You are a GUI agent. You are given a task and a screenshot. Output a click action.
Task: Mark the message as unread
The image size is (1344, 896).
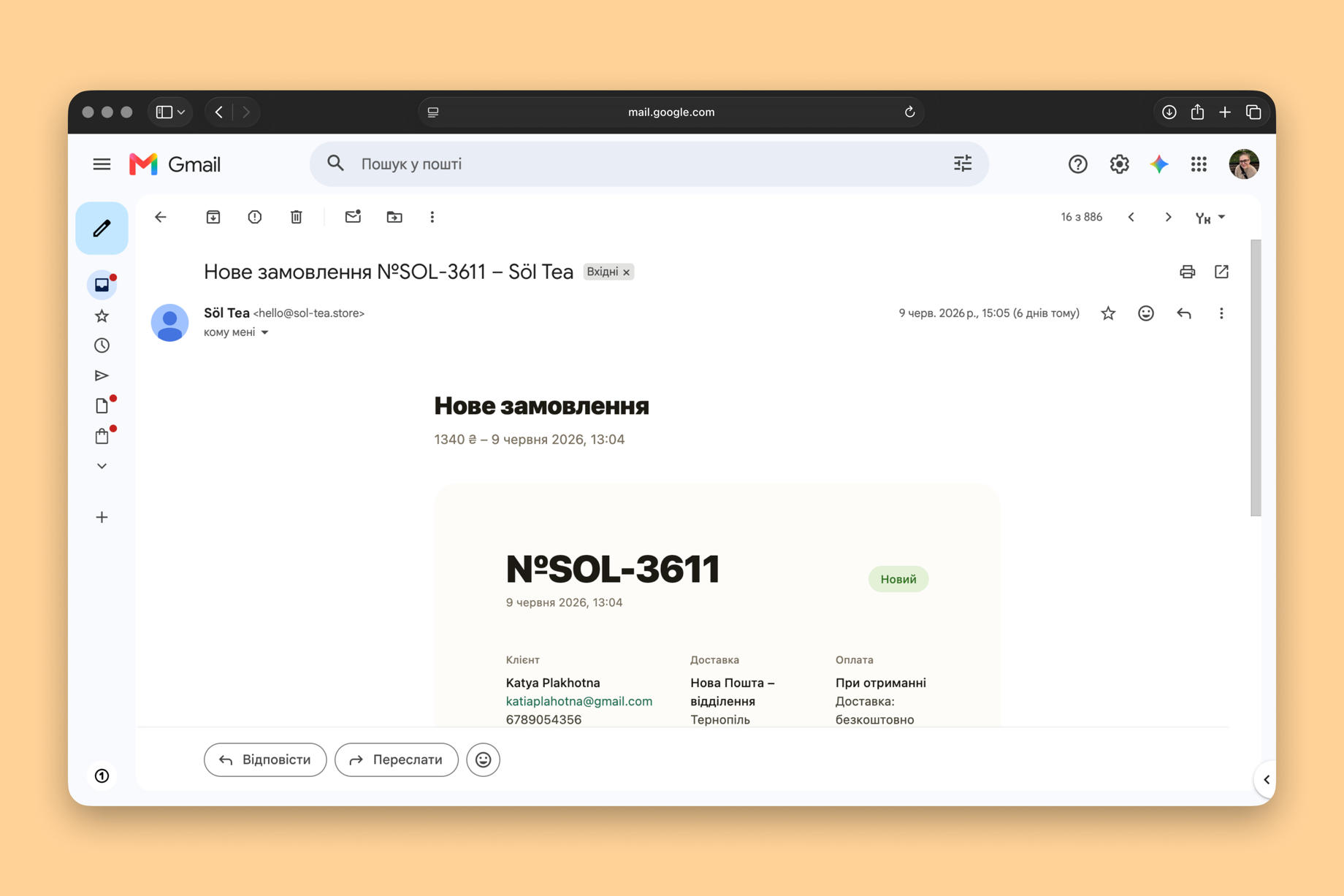(x=353, y=217)
